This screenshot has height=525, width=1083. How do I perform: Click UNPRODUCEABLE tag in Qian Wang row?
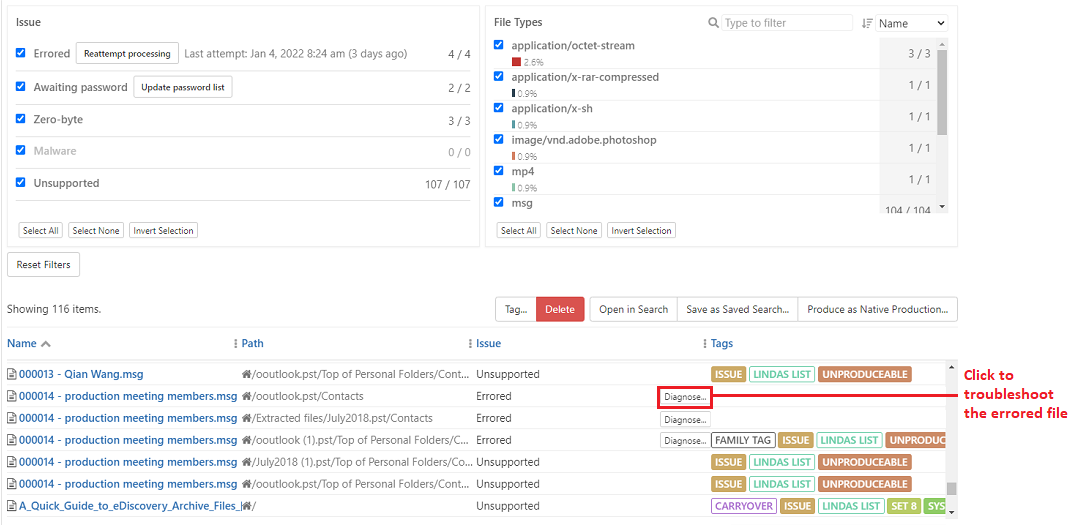(865, 374)
